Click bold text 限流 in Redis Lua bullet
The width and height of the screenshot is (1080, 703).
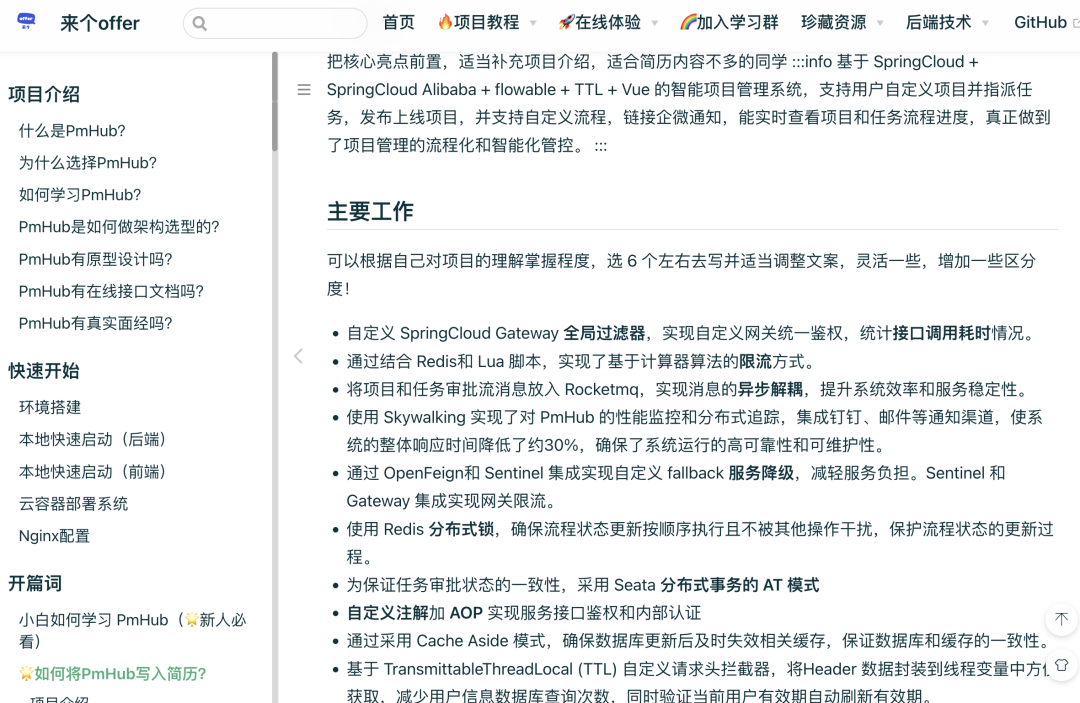click(x=756, y=361)
